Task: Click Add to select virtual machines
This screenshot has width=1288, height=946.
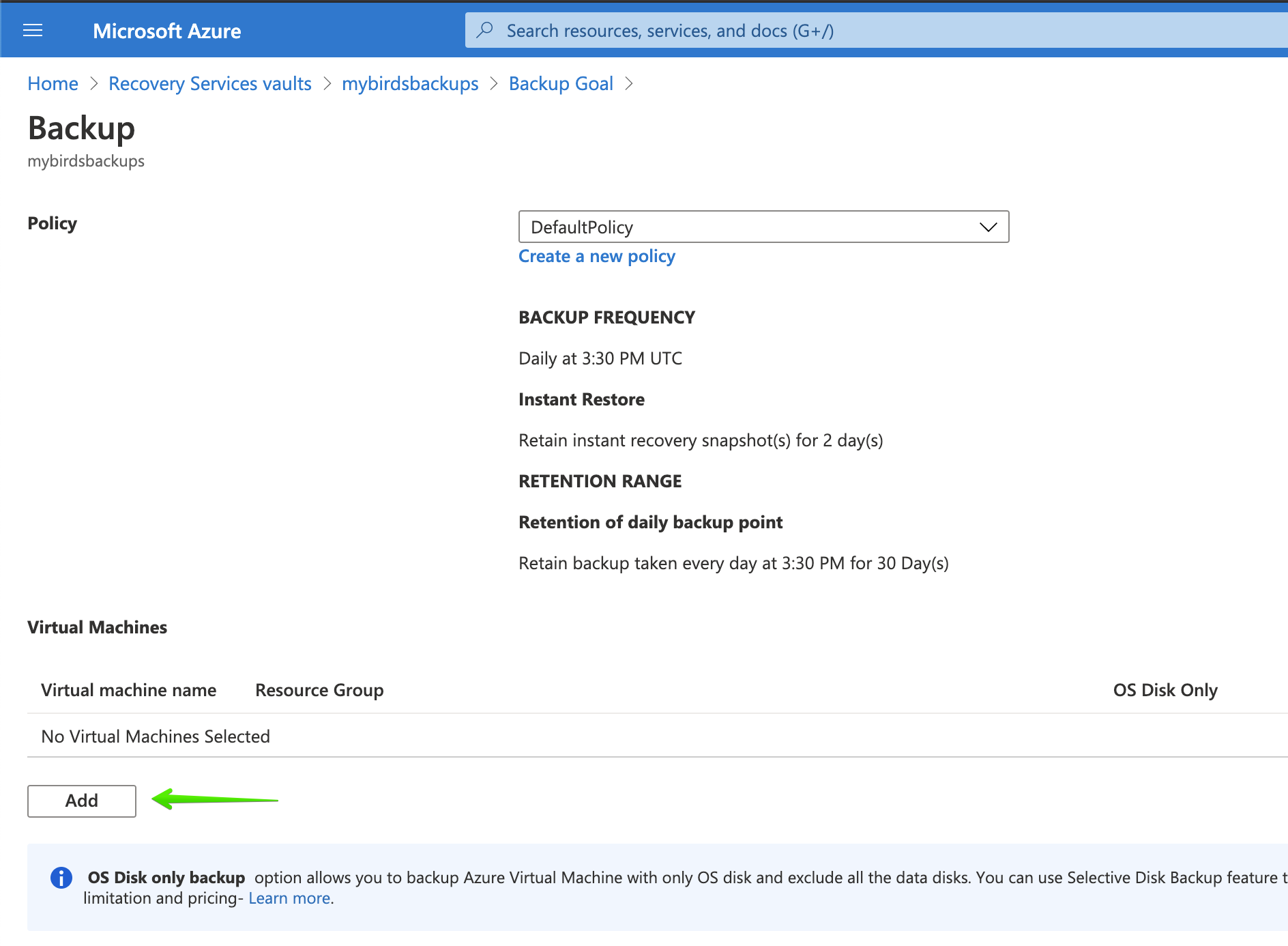Action: pos(82,801)
